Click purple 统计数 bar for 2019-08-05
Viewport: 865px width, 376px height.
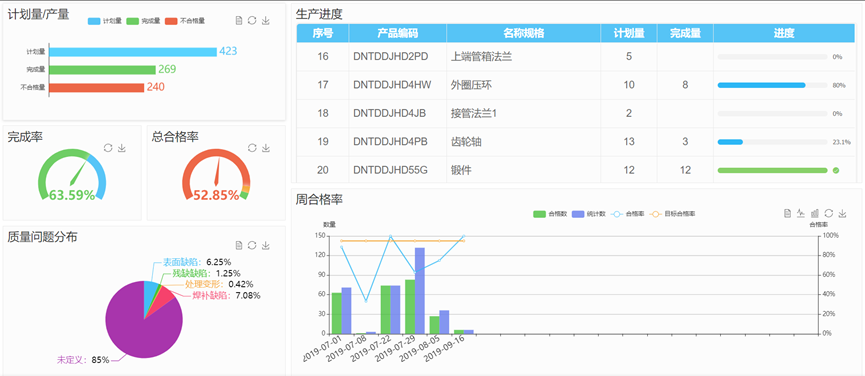(x=444, y=322)
